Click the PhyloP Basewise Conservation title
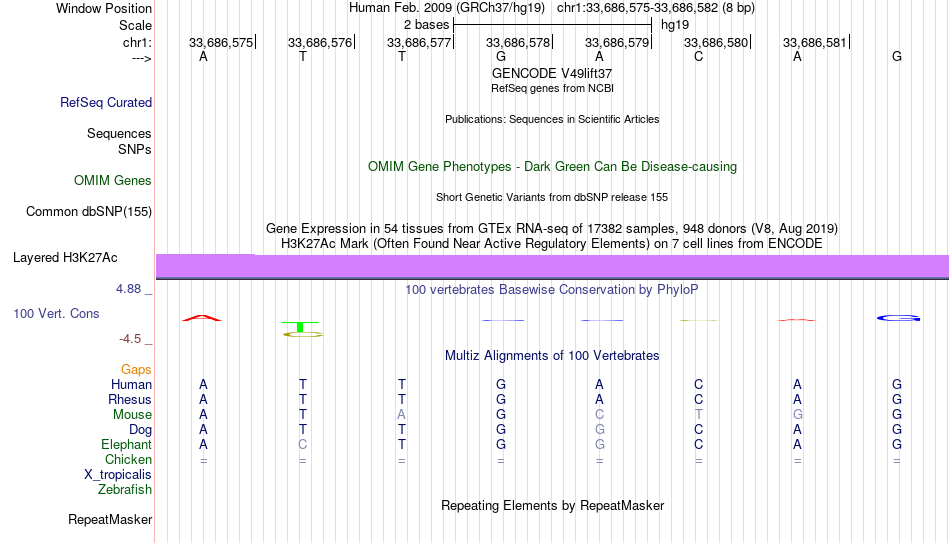 [552, 290]
